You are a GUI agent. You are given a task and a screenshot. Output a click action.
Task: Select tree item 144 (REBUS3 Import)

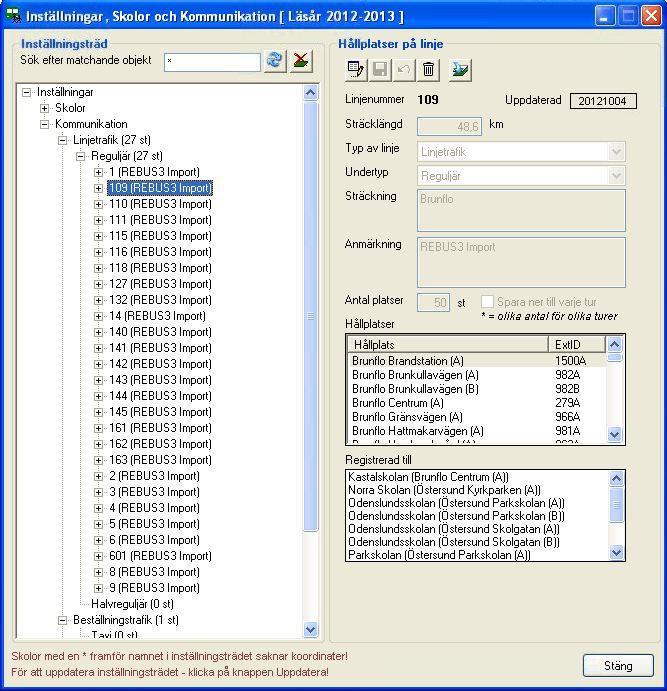[160, 396]
